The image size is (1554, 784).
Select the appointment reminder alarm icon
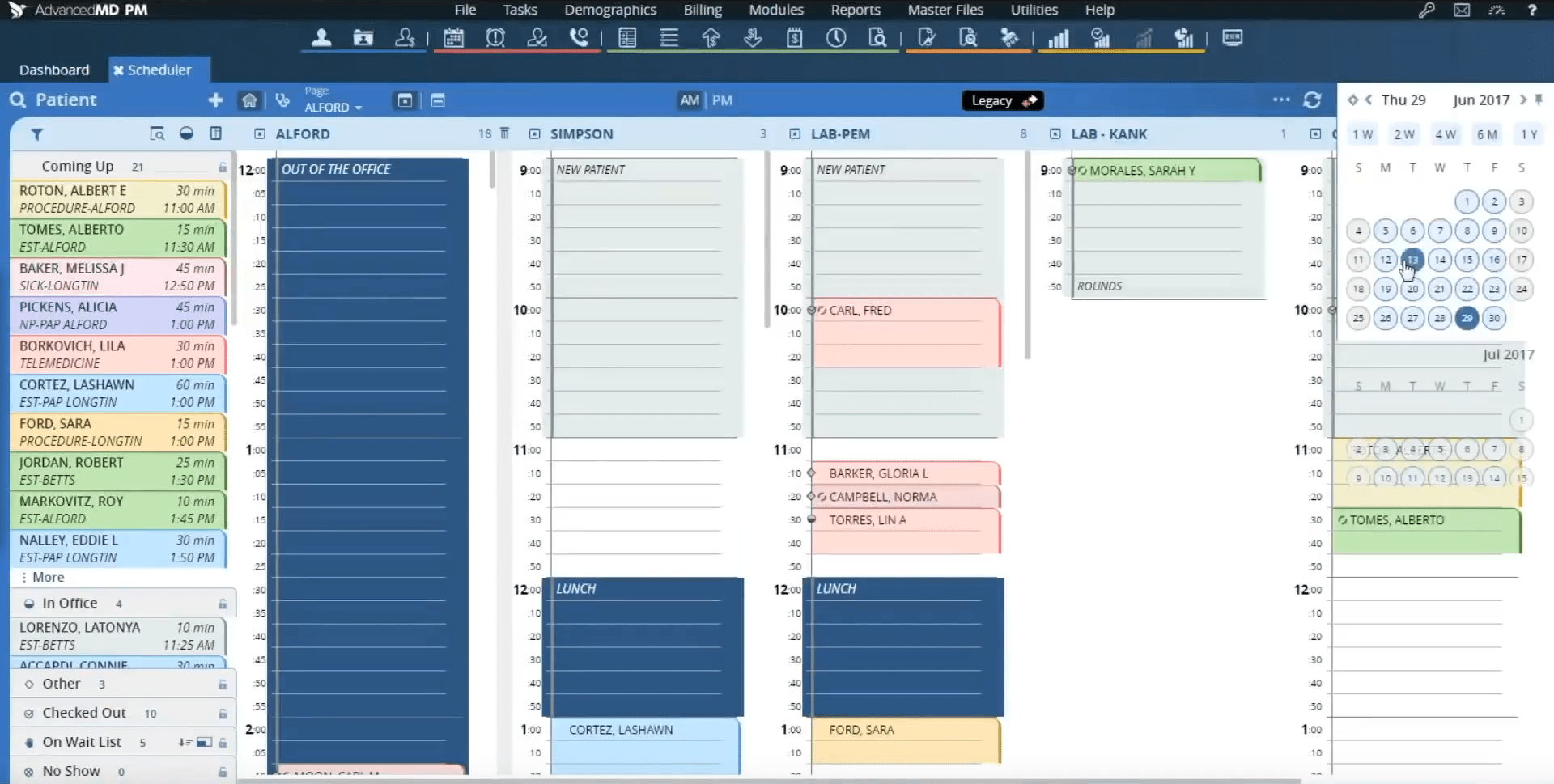coord(495,37)
